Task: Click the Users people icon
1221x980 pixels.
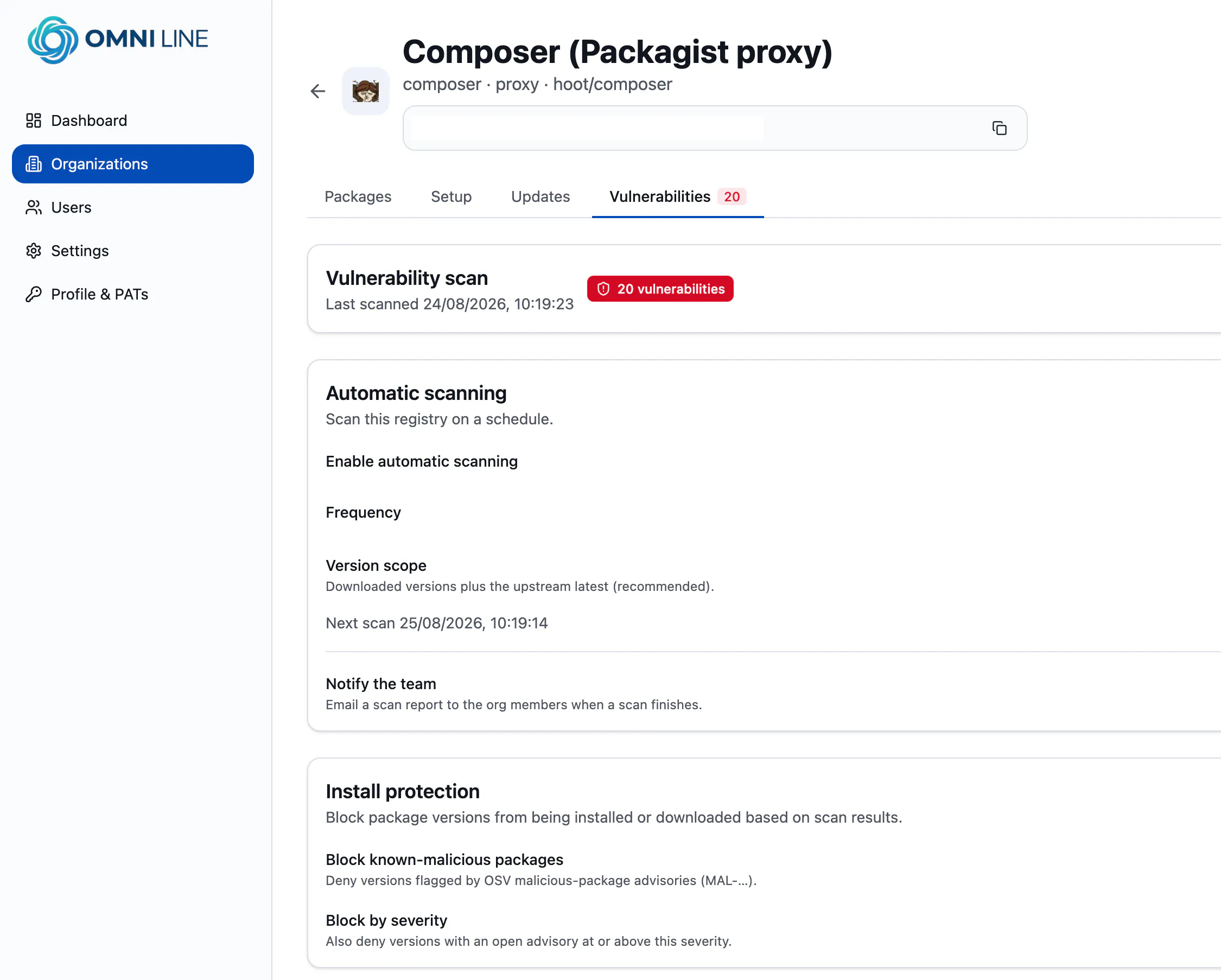Action: point(34,208)
